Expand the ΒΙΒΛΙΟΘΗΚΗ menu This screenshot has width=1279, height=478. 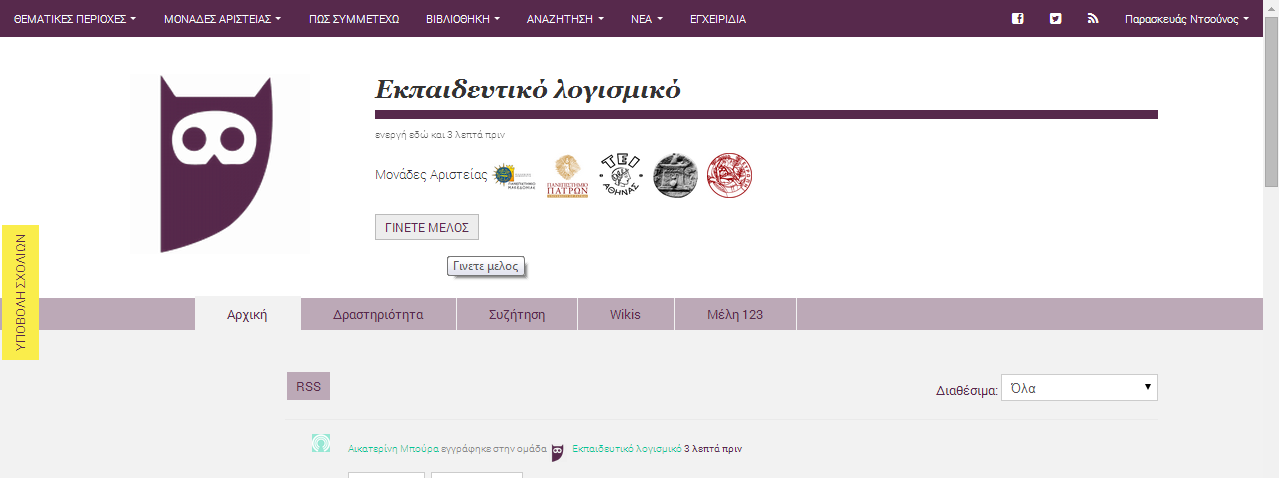(463, 19)
